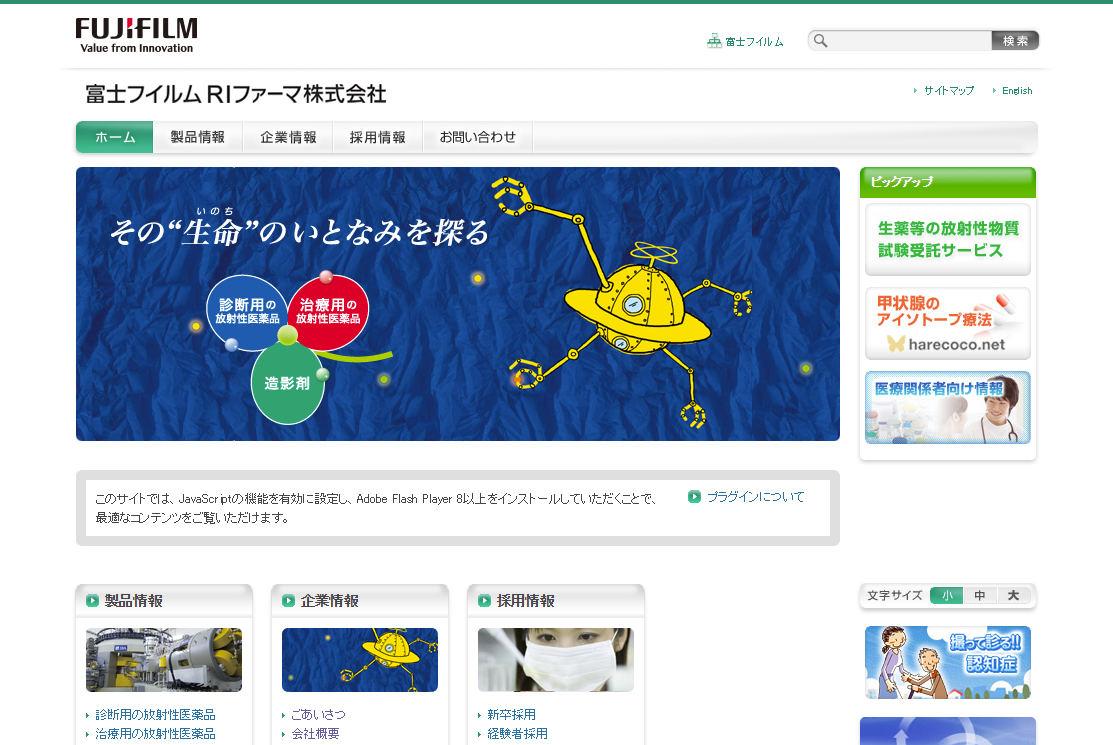Viewport: 1113px width, 745px height.
Task: Set text size to 大
Action: [x=1014, y=595]
